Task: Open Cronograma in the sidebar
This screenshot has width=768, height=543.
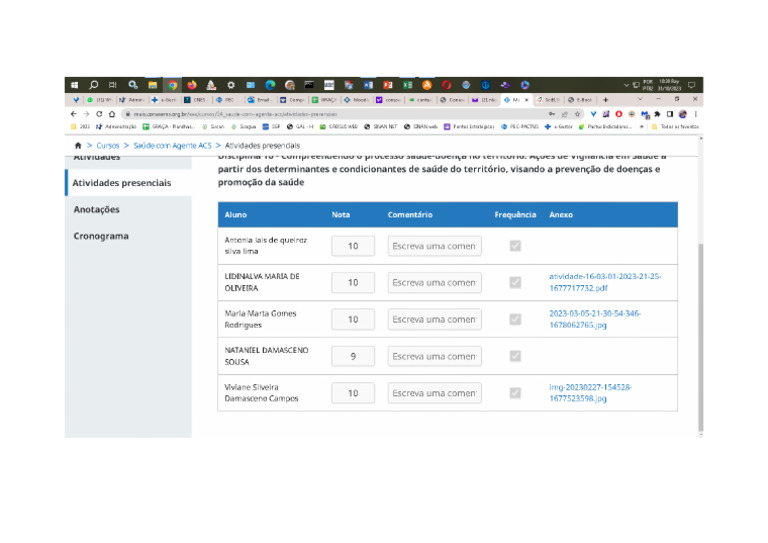Action: tap(100, 237)
